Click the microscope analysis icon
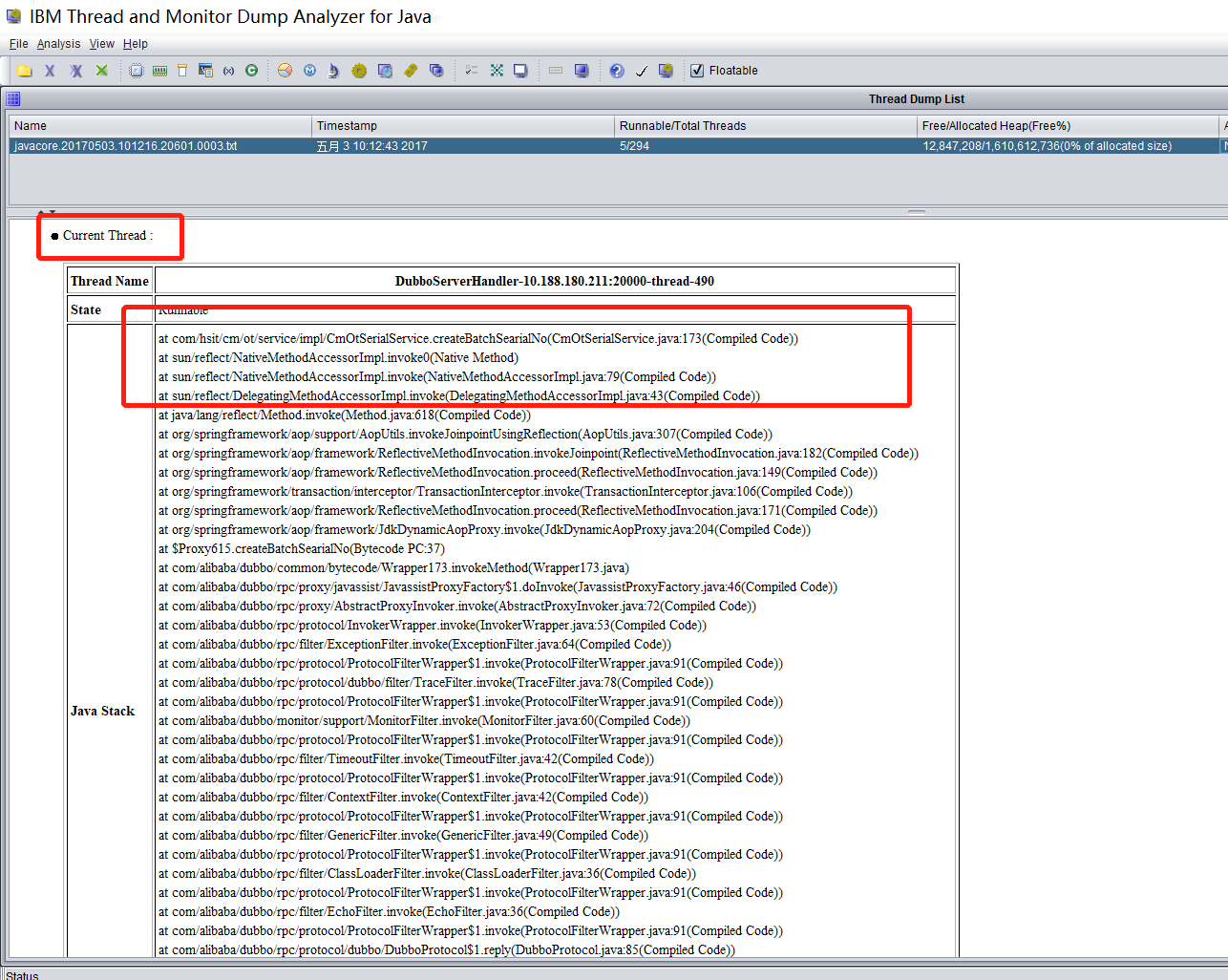Viewport: 1228px width, 980px height. (333, 71)
